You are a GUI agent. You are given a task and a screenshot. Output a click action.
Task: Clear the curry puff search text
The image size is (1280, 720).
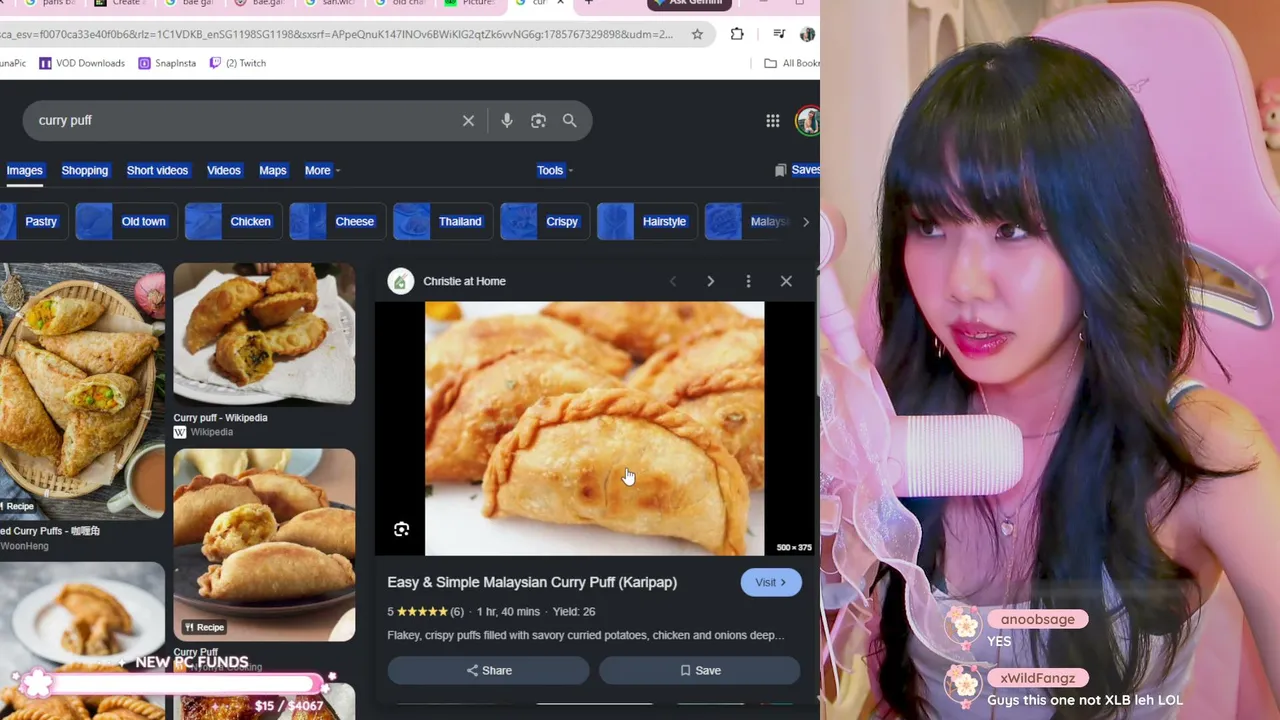click(x=468, y=121)
